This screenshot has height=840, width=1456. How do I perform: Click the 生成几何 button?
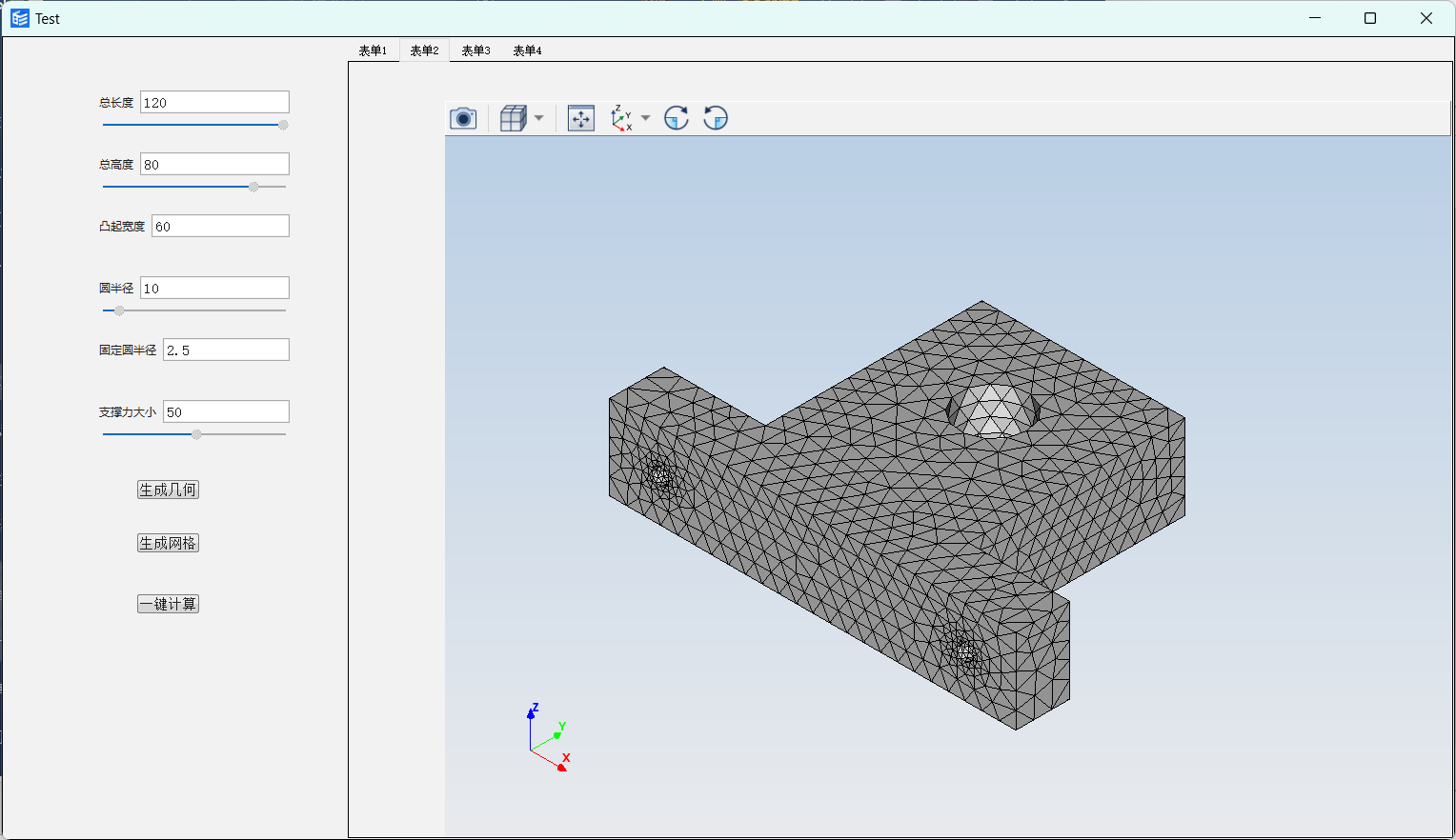pyautogui.click(x=168, y=490)
